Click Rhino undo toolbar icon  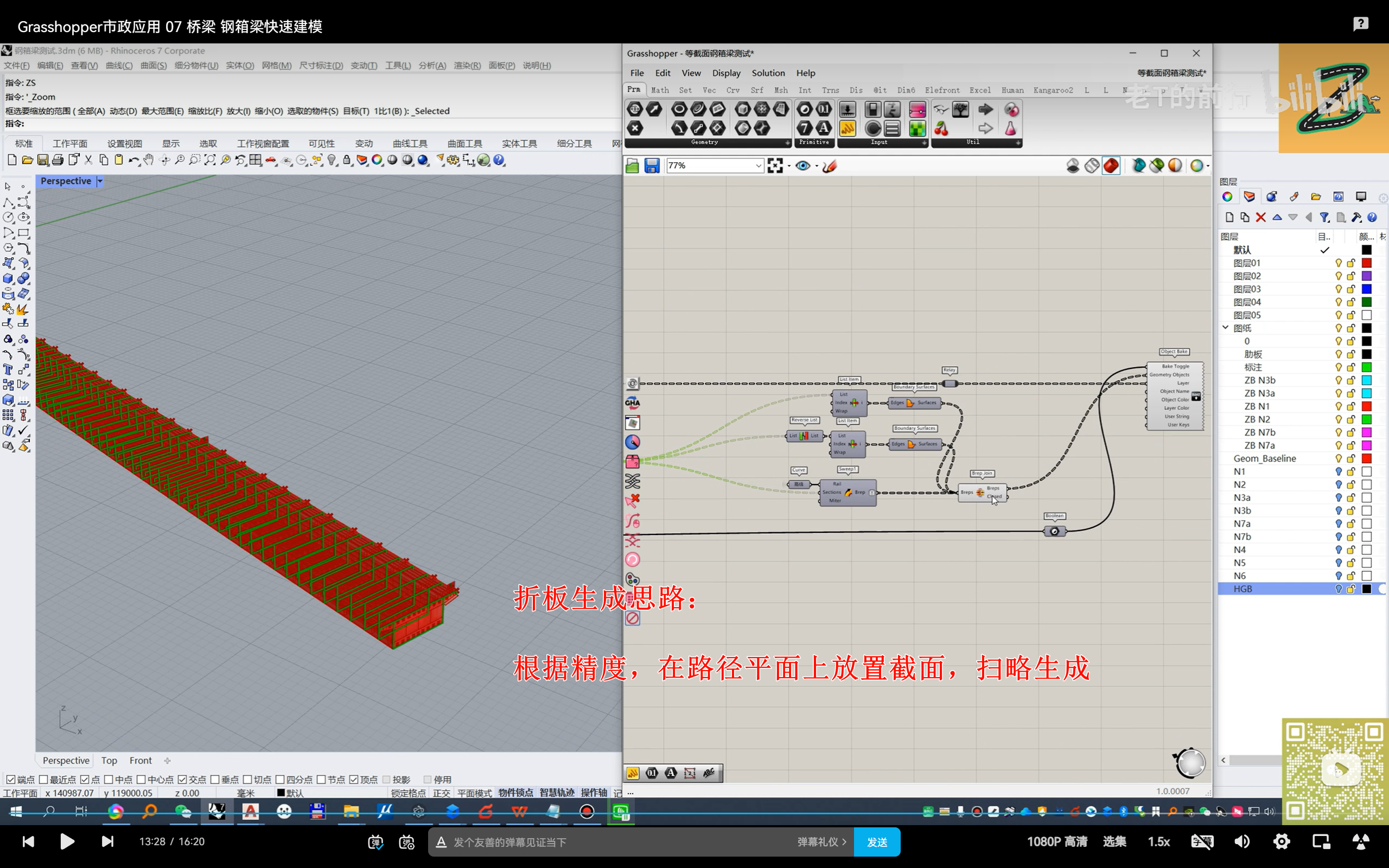coord(133,160)
